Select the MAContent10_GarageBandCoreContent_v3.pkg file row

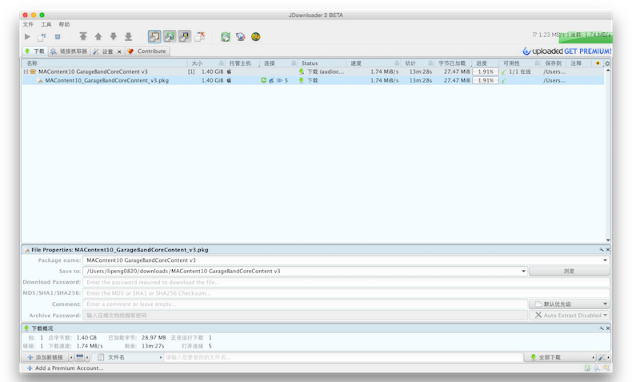[x=313, y=81]
